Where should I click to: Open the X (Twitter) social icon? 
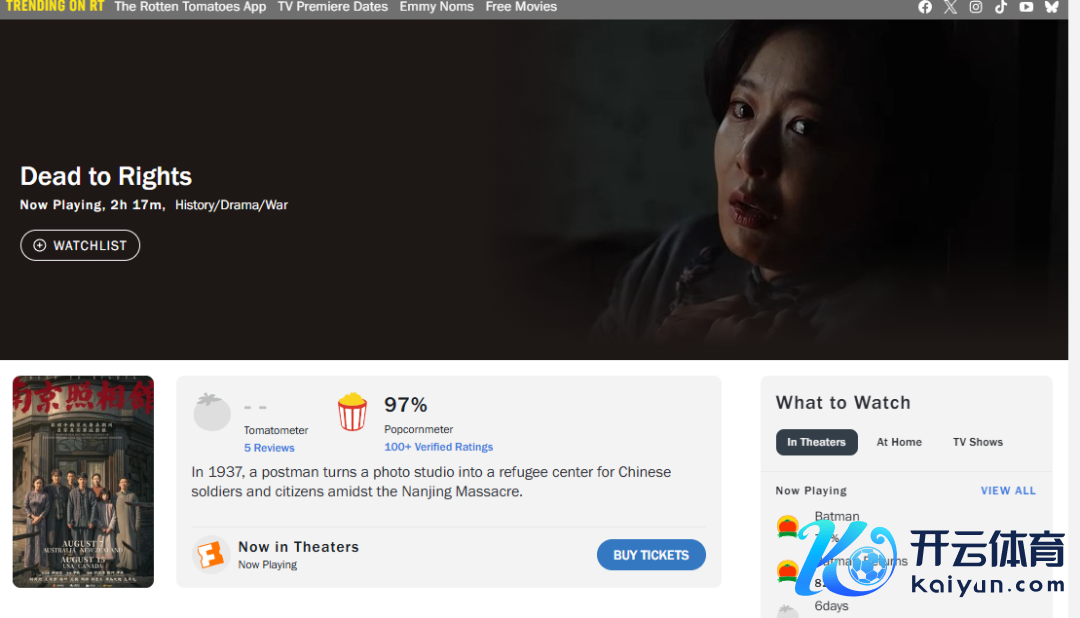coord(951,7)
